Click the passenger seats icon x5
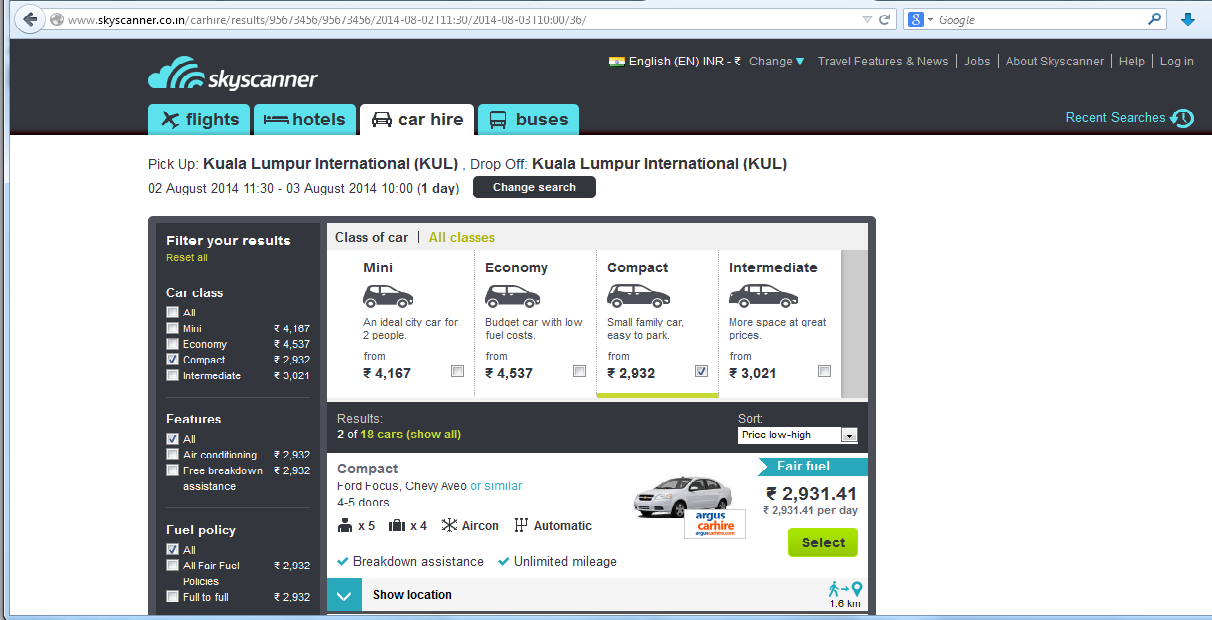 click(x=346, y=526)
